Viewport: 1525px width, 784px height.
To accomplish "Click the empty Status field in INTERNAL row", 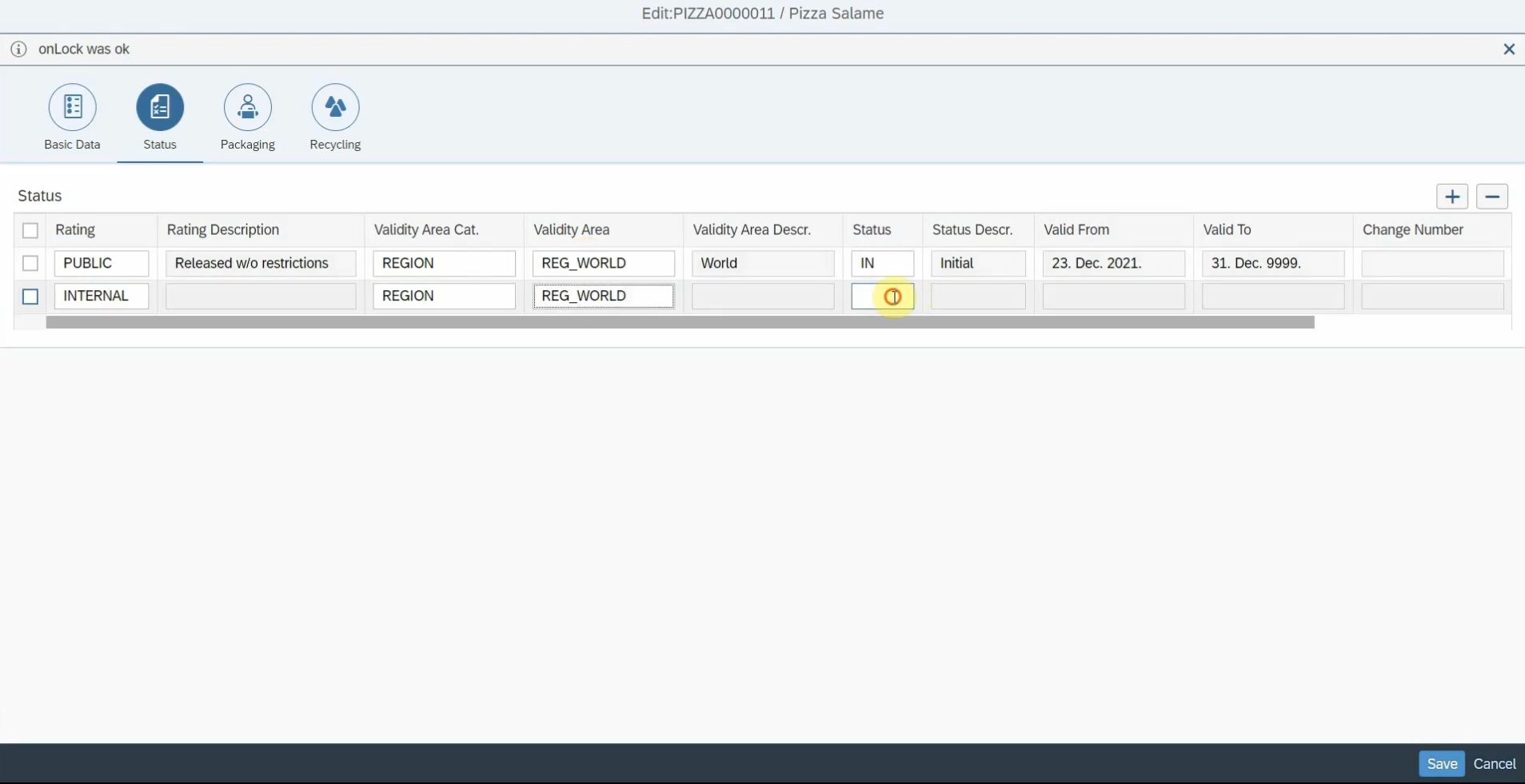I will 883,296.
